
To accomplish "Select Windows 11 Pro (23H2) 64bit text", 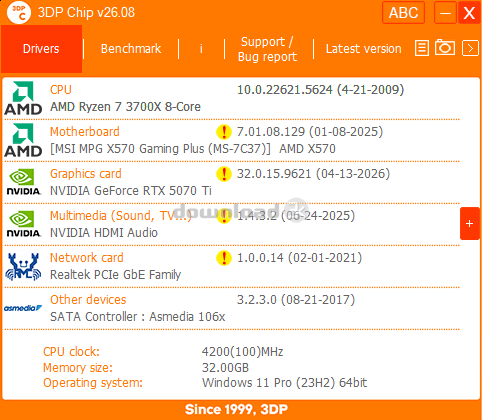I will click(284, 383).
